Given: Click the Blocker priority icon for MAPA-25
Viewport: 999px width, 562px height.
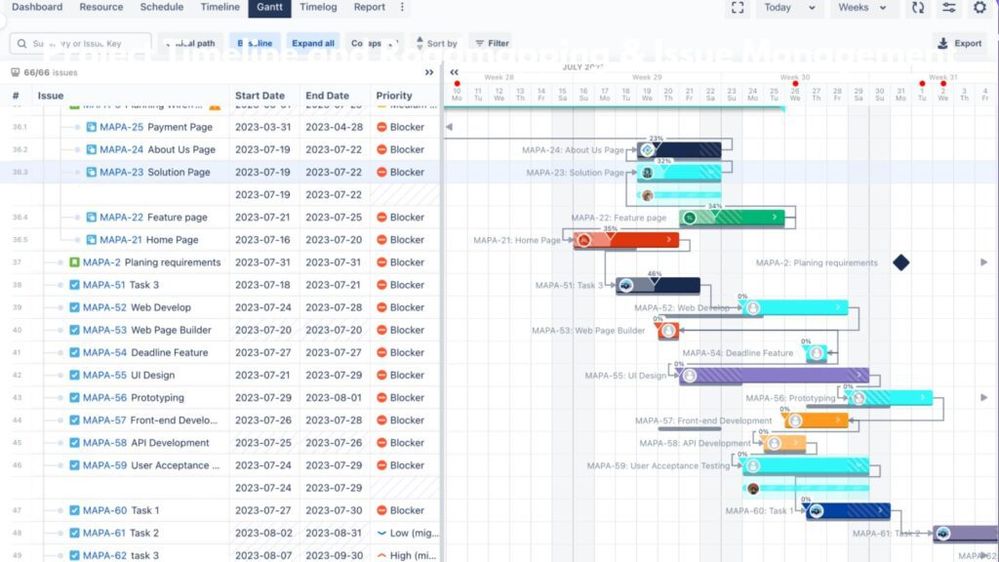Looking at the screenshot, I should pyautogui.click(x=382, y=127).
